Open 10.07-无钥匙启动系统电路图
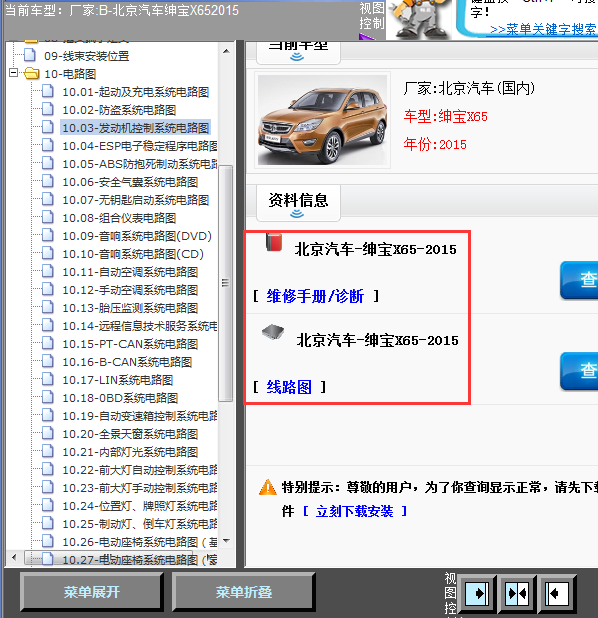The height and width of the screenshot is (618, 598). [x=135, y=200]
